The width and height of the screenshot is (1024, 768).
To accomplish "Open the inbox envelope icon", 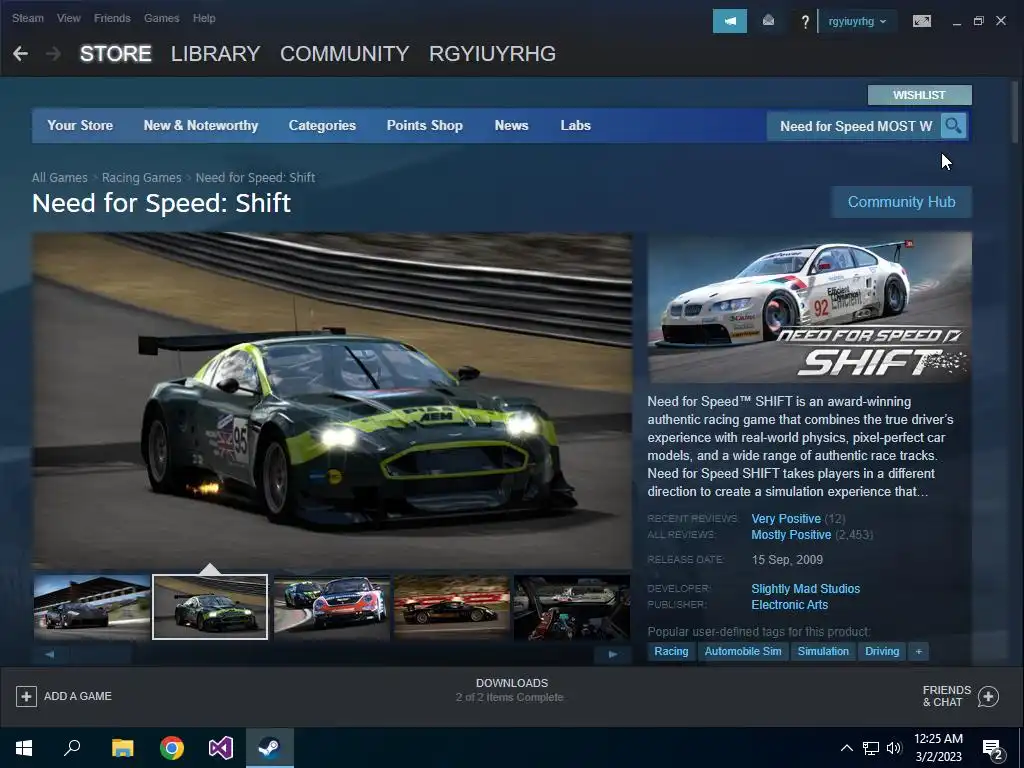I will click(x=768, y=21).
